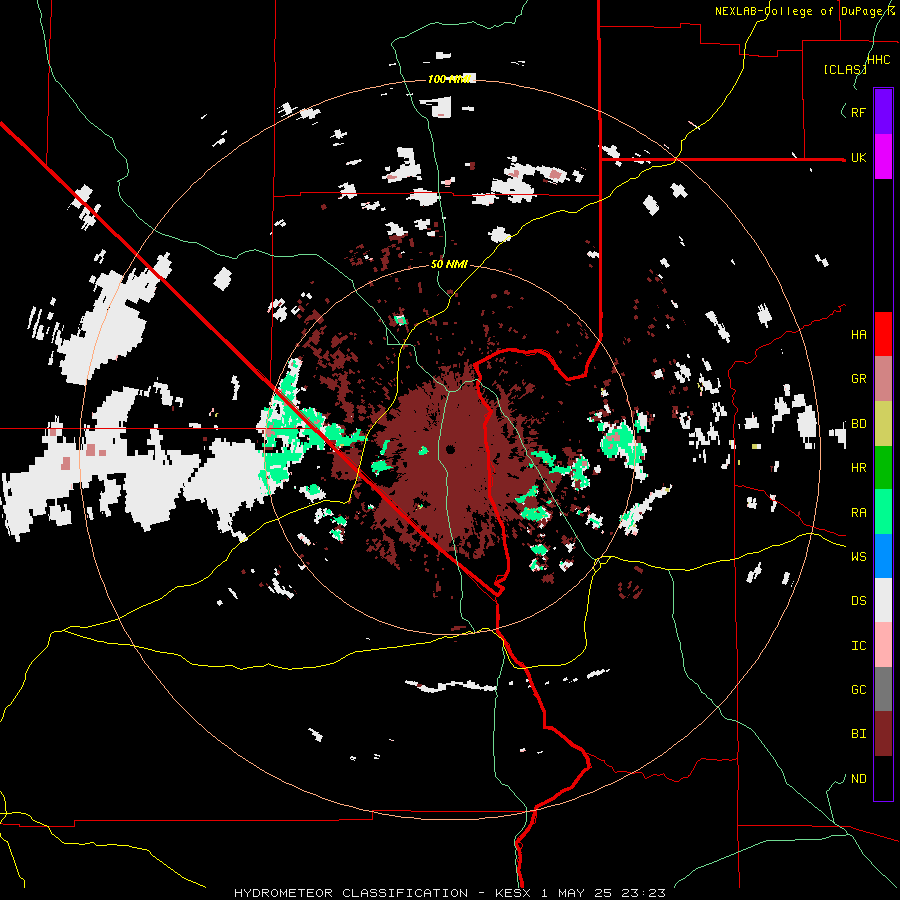The image size is (900, 900).
Task: Click the UK magenta legend swatch
Action: (x=883, y=157)
